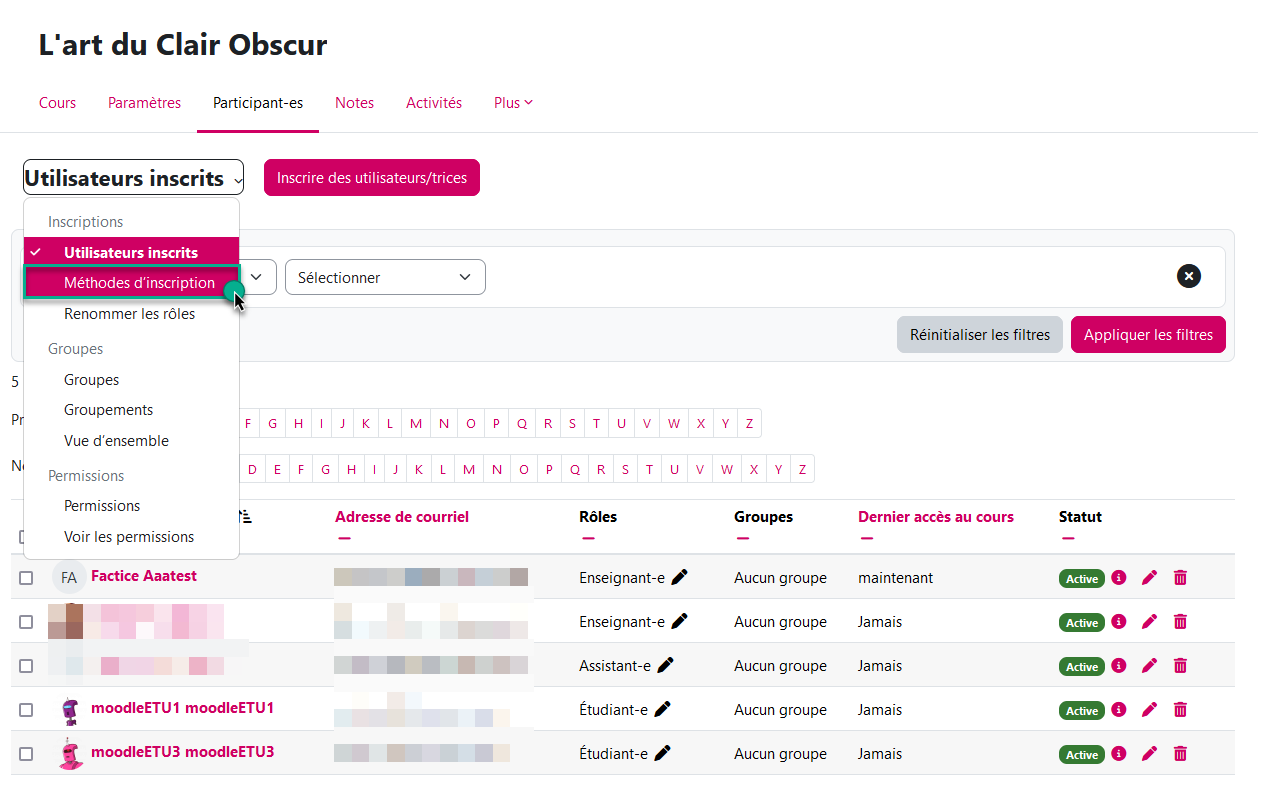Open info icon for moodleETU1 enrolment status
The image size is (1270, 786).
pyautogui.click(x=1119, y=709)
